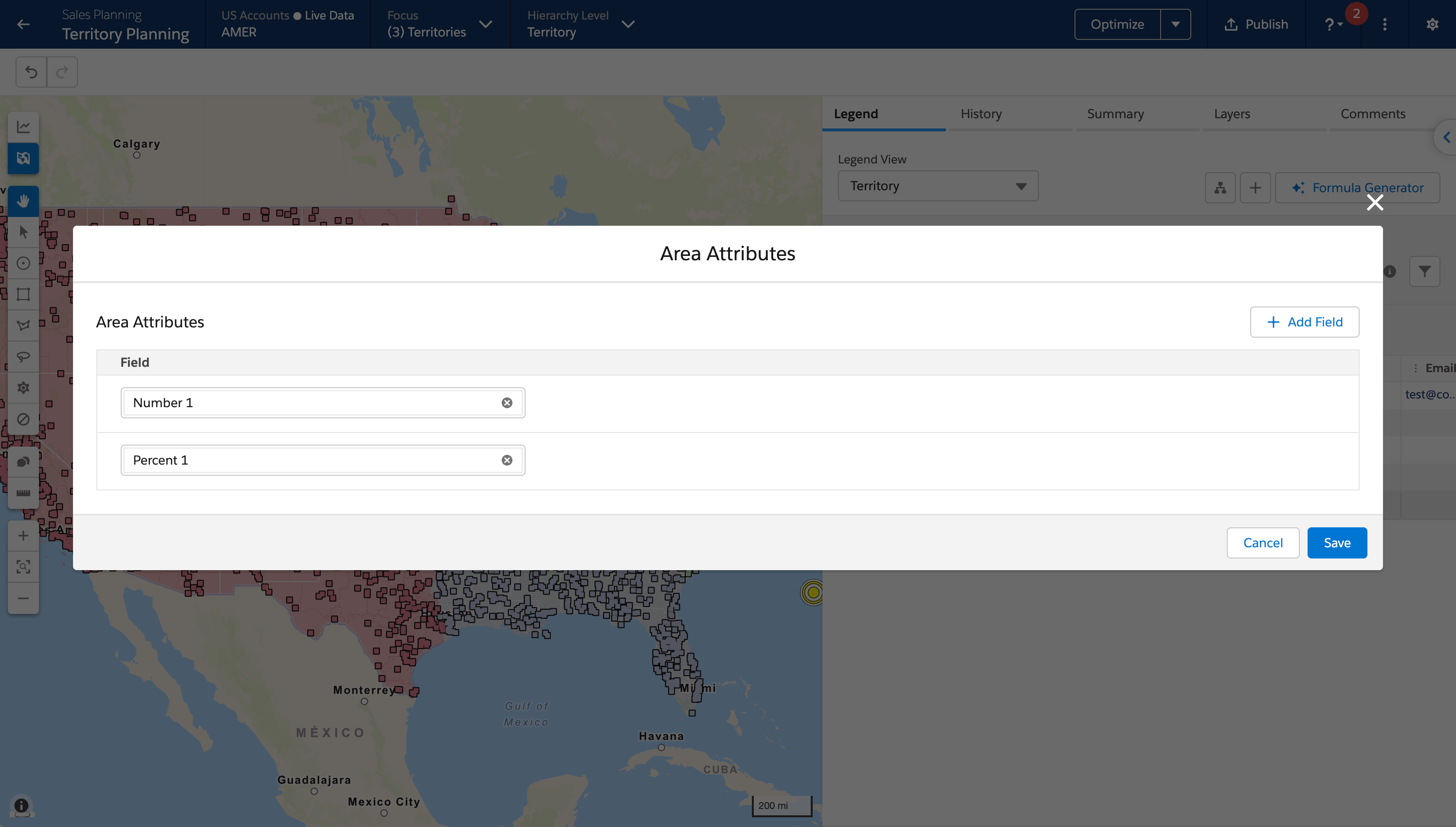1456x827 pixels.
Task: Select the polygon selection tool
Action: (x=23, y=325)
